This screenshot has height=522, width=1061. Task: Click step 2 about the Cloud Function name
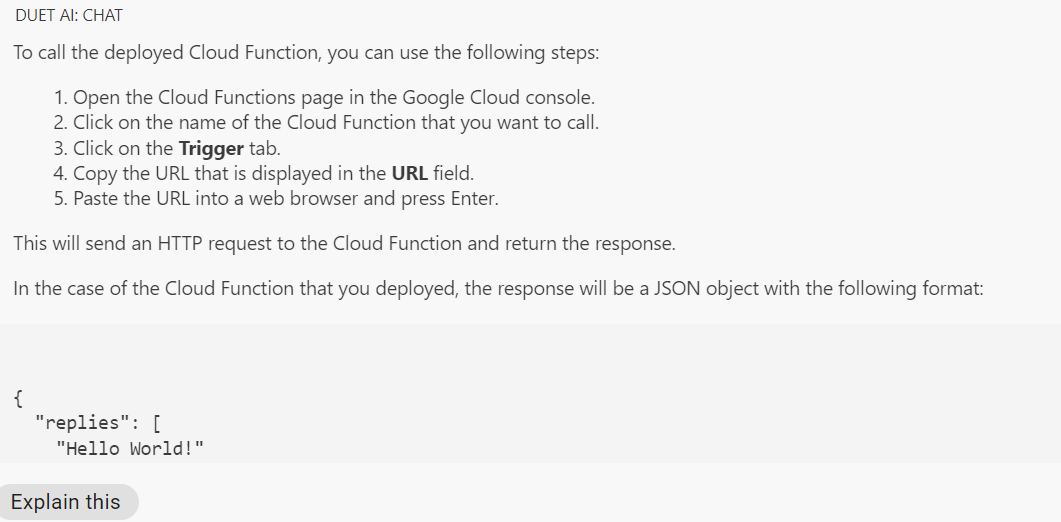335,123
